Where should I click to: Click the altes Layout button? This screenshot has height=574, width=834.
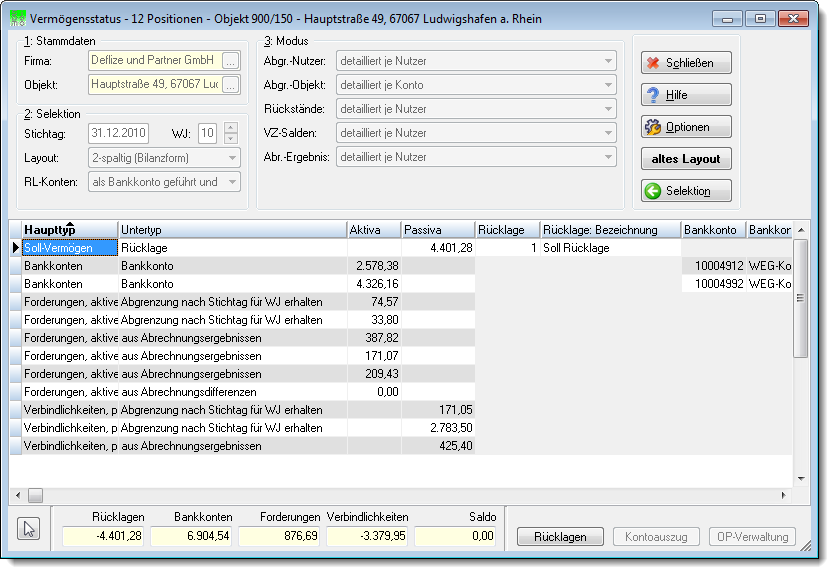[x=686, y=159]
